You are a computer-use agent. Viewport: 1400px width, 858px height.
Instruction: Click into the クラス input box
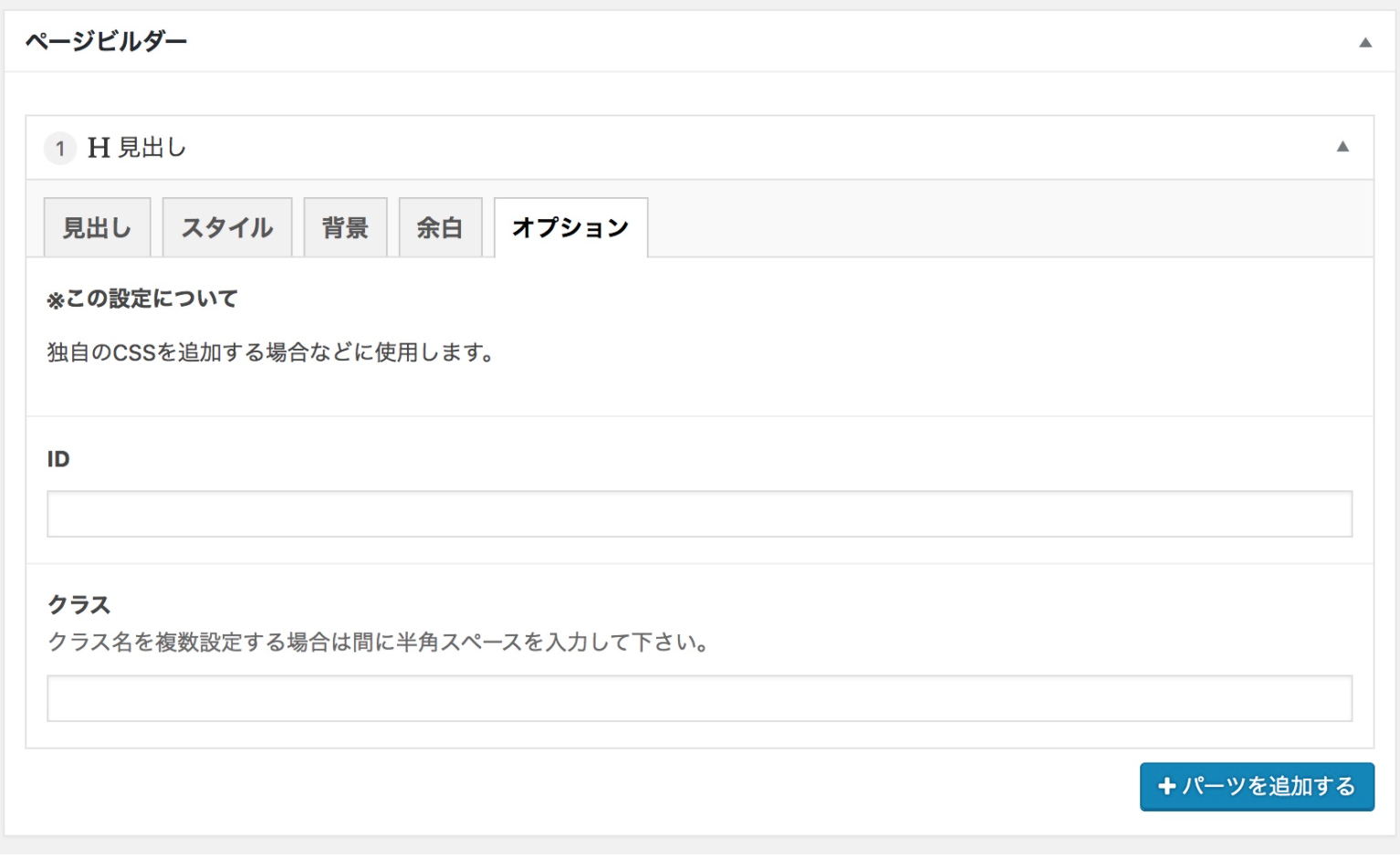pyautogui.click(x=699, y=699)
